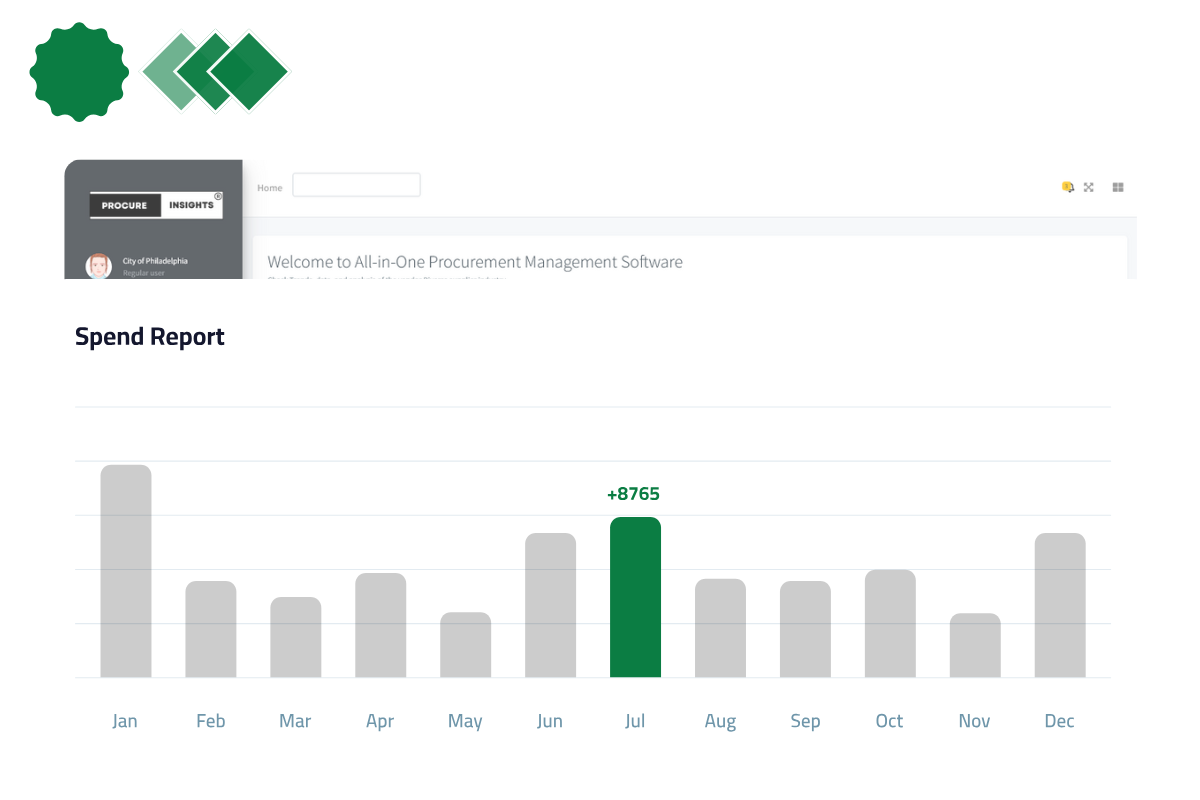The height and width of the screenshot is (800, 1200).
Task: Open the Home navigation item
Action: [x=269, y=187]
